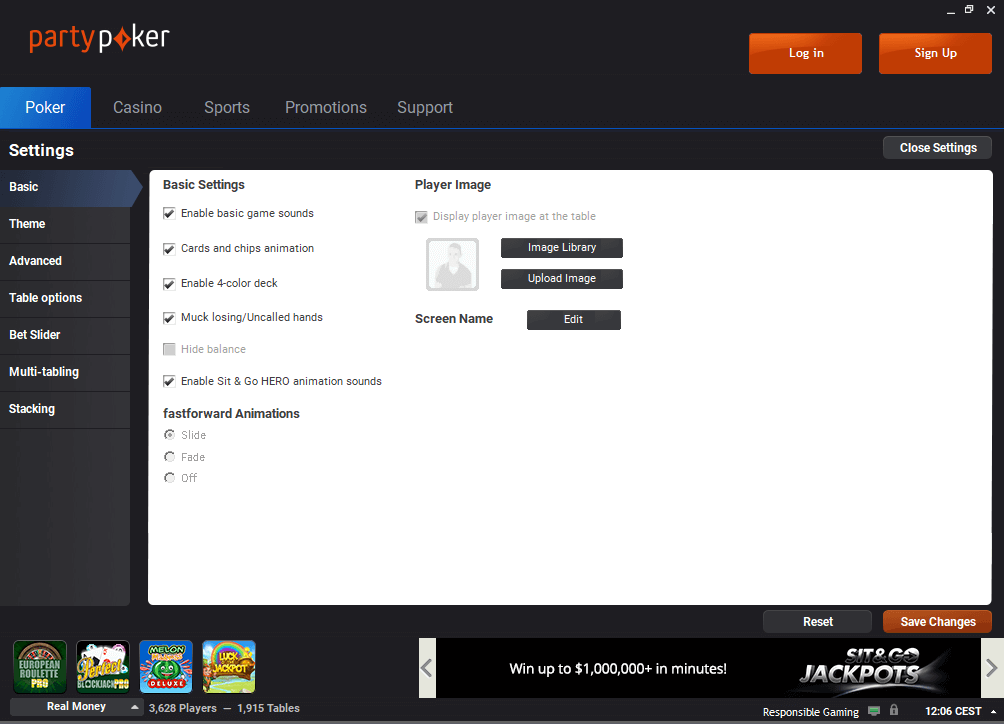Toggle Sit & Go HERO animation sounds
Viewport: 1004px width, 724px height.
coord(169,382)
